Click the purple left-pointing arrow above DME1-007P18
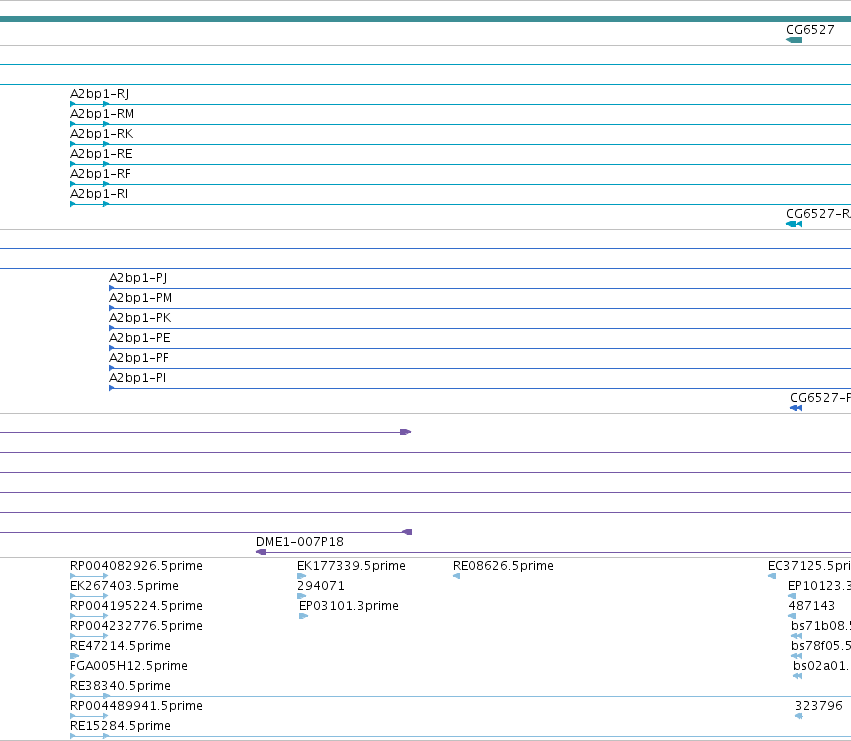This screenshot has height=741, width=851. point(407,532)
